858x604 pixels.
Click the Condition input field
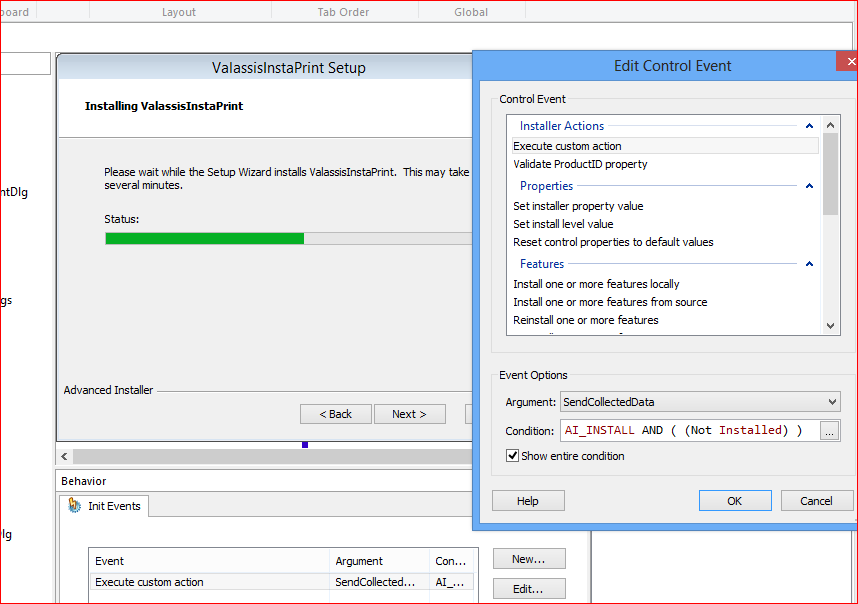coord(688,431)
